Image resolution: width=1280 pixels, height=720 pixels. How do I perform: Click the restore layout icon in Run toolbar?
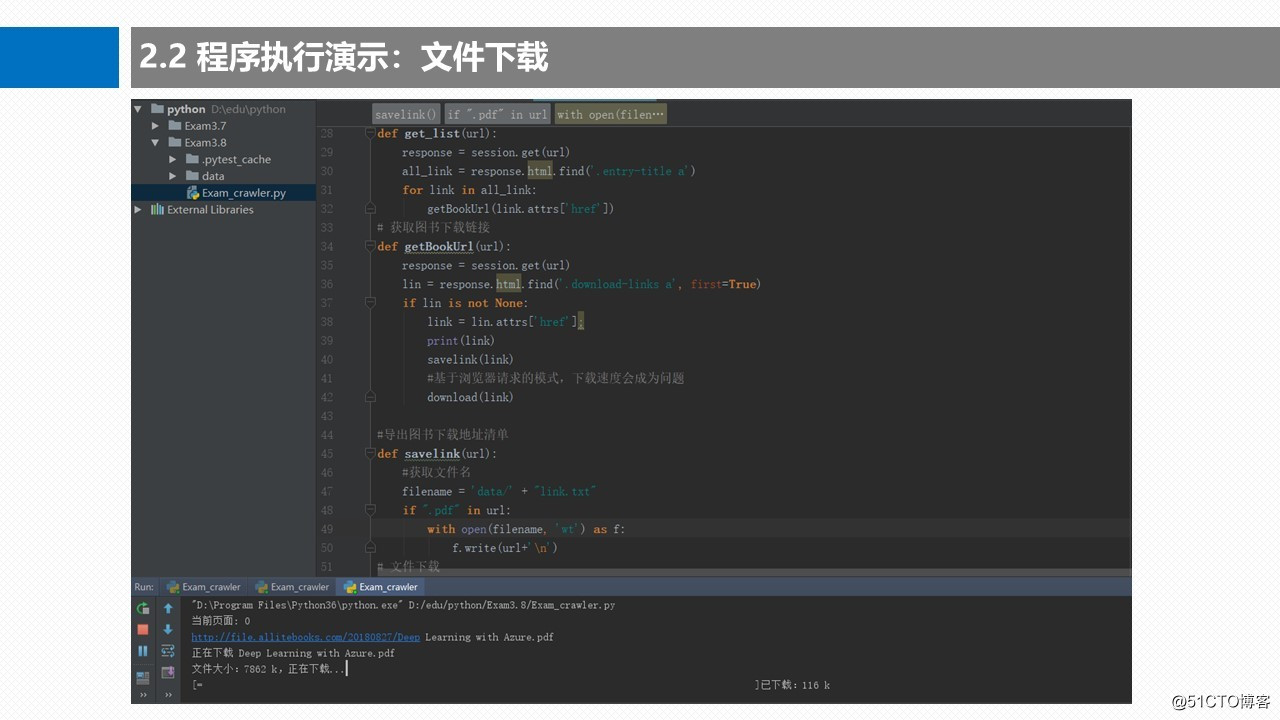point(143,677)
